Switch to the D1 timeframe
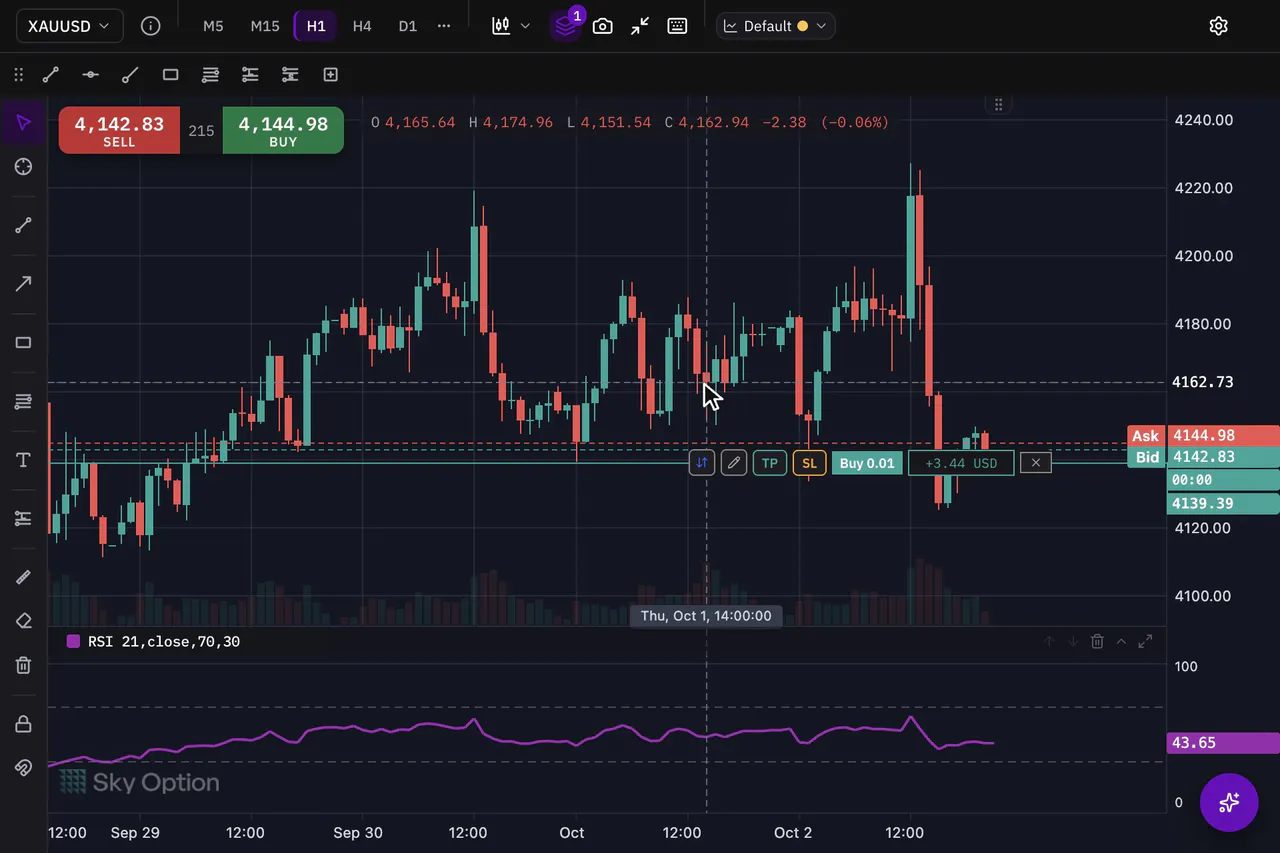 pos(407,26)
